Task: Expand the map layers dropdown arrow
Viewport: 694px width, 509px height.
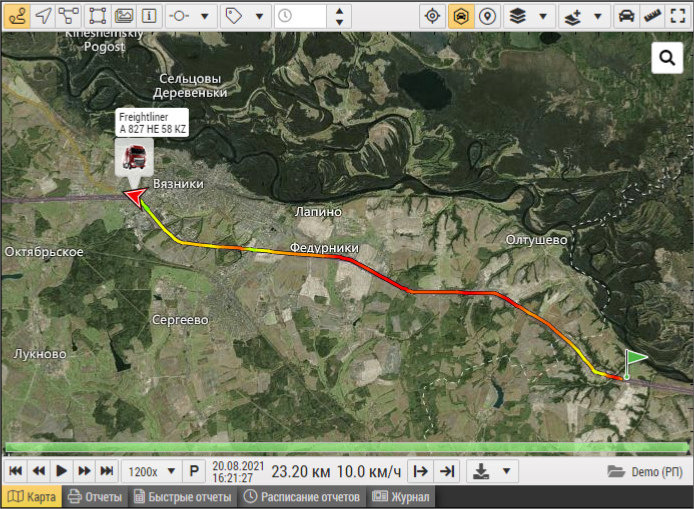Action: click(x=543, y=16)
